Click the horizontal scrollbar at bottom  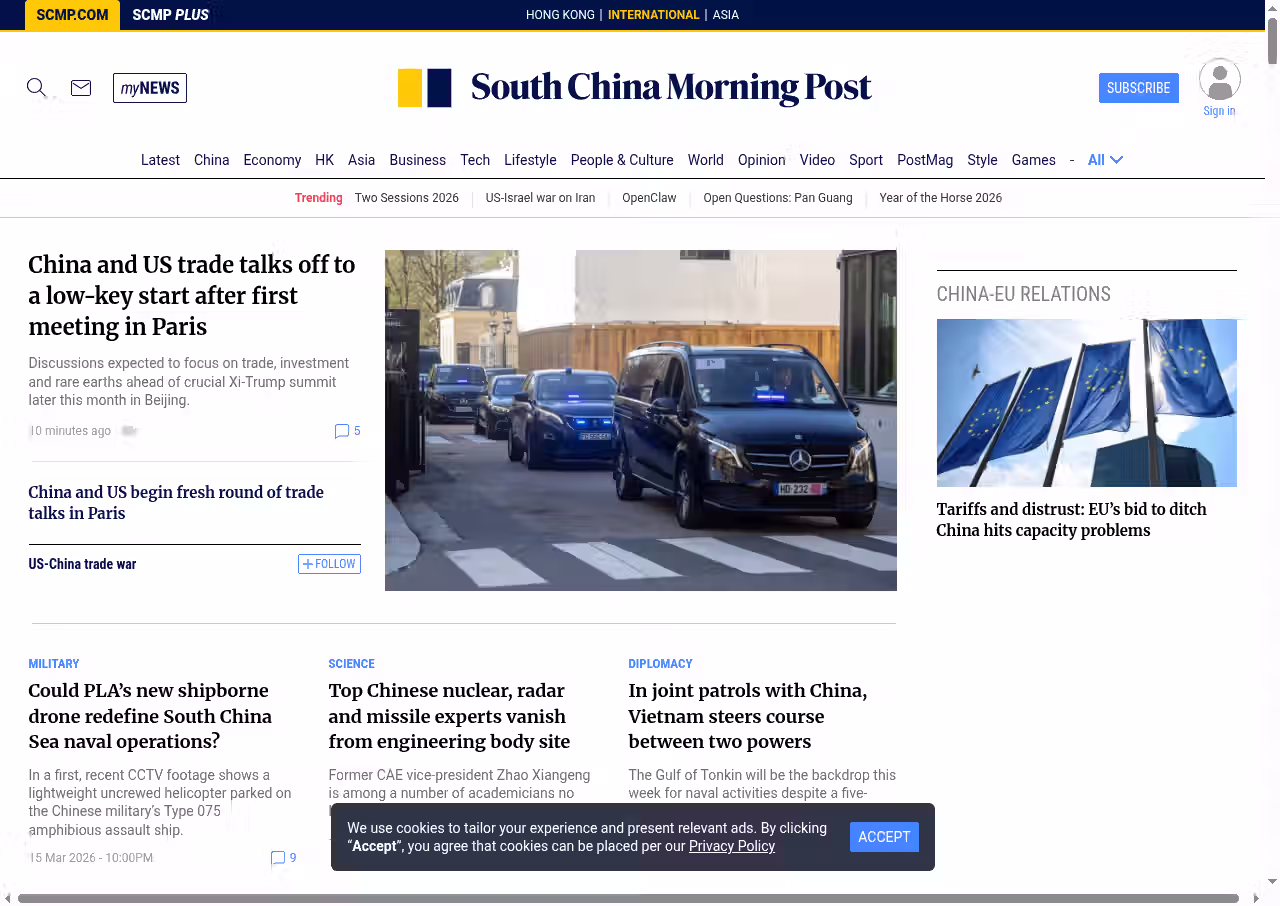point(628,898)
